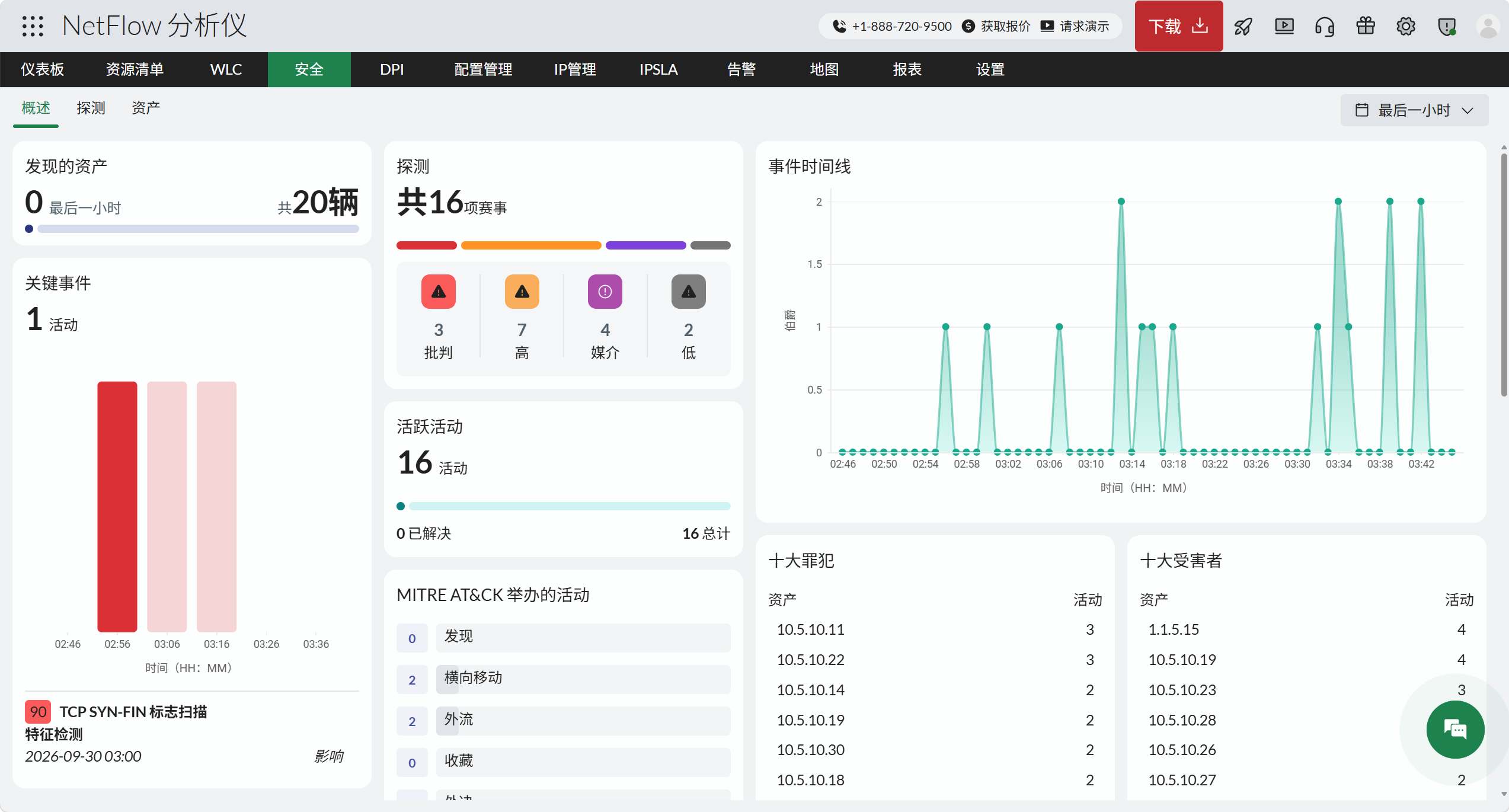Viewport: 1509px width, 812px height.
Task: Click the red 02:56 critical event bar
Action: (117, 507)
